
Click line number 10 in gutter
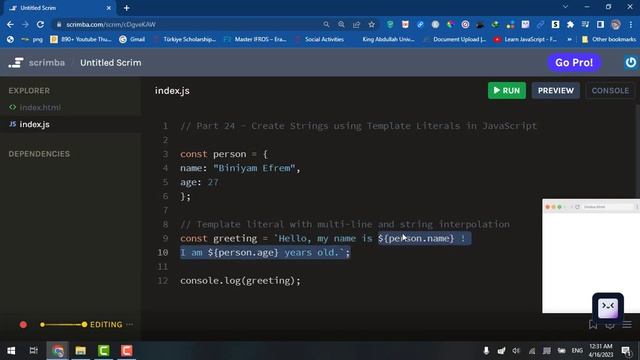point(162,252)
